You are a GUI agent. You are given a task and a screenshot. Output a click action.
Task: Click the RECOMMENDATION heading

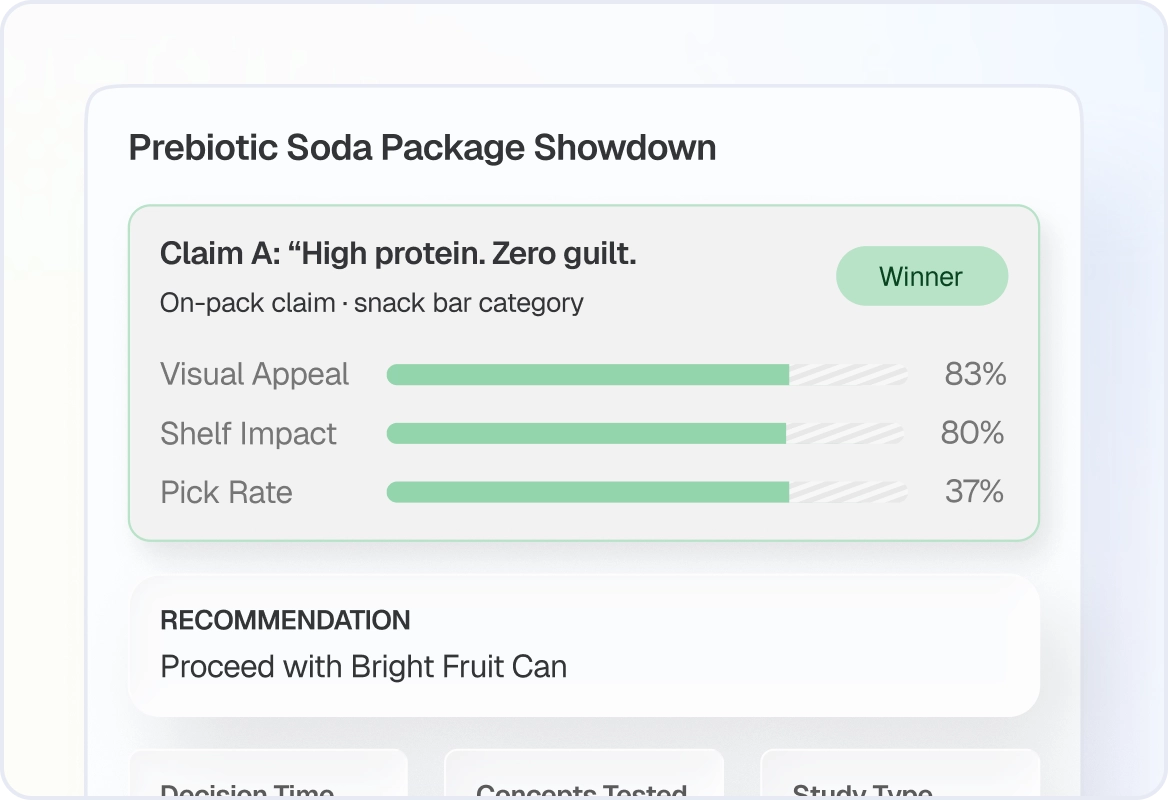(x=285, y=620)
